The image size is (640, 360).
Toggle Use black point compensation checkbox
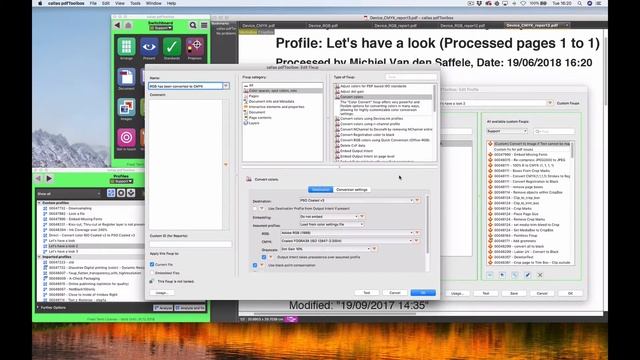255,265
